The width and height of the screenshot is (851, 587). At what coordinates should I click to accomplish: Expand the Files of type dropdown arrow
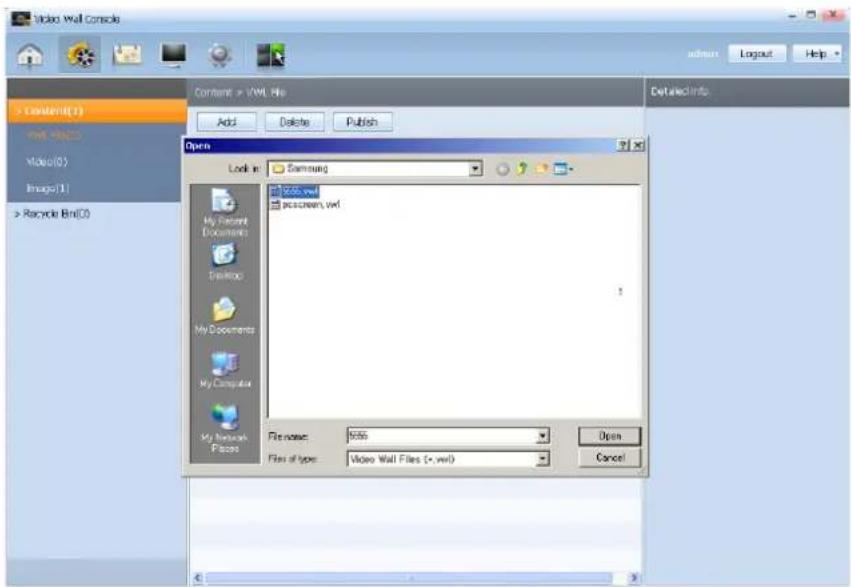click(x=542, y=460)
